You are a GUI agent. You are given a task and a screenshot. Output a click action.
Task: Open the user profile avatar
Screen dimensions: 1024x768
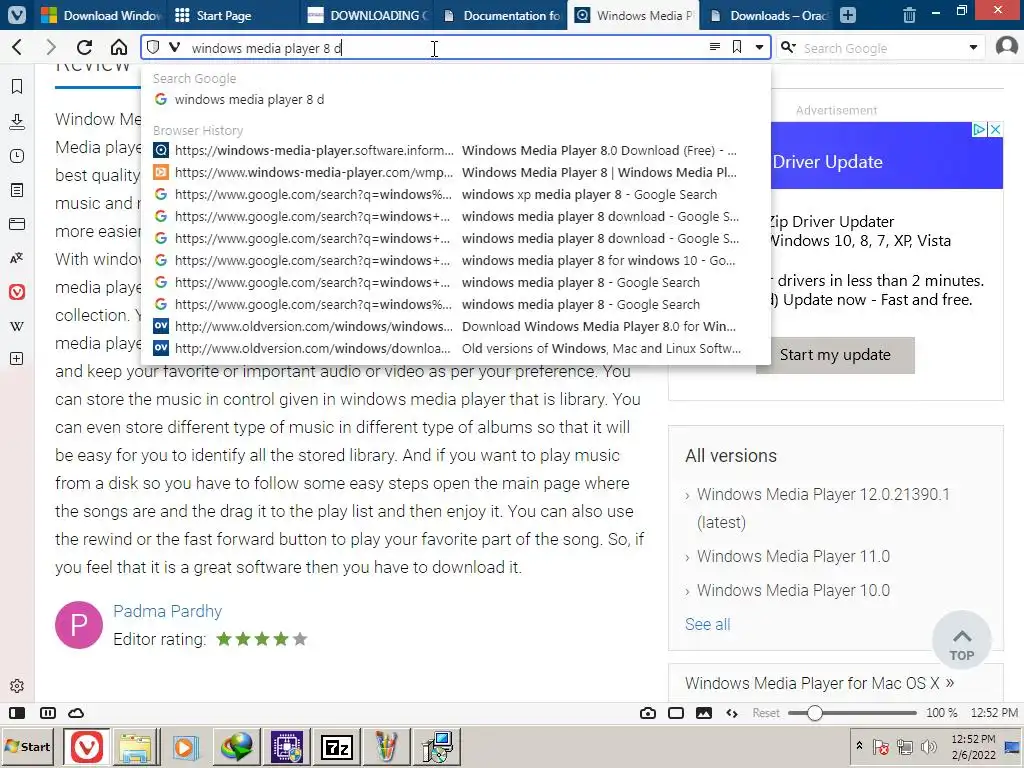coord(1006,46)
